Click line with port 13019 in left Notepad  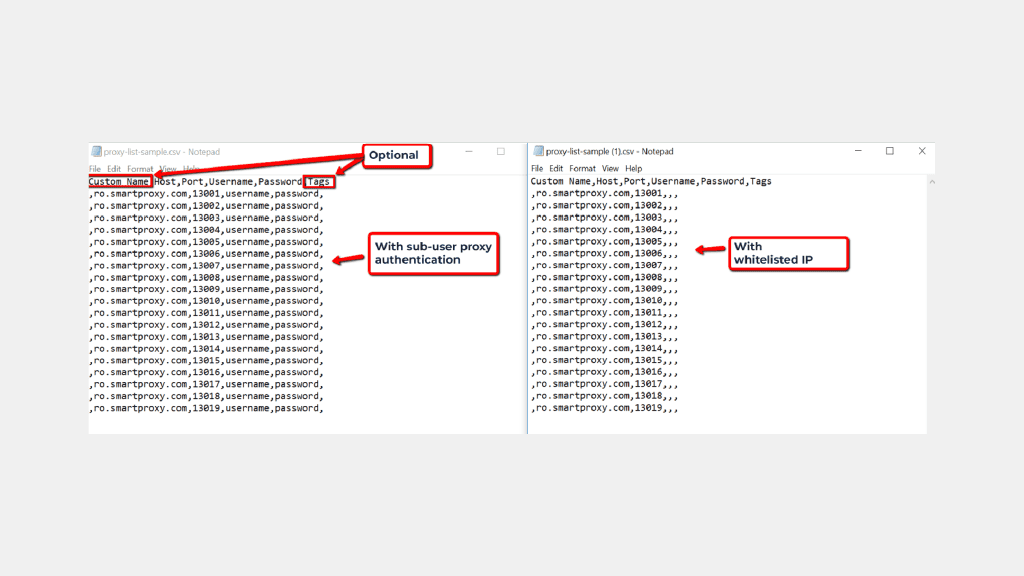tap(206, 408)
